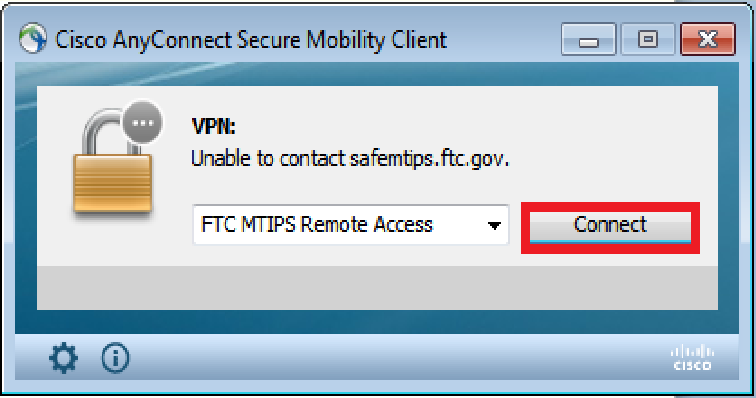Image resolution: width=756 pixels, height=398 pixels.
Task: Click the bold VPN: label
Action: click(x=213, y=127)
